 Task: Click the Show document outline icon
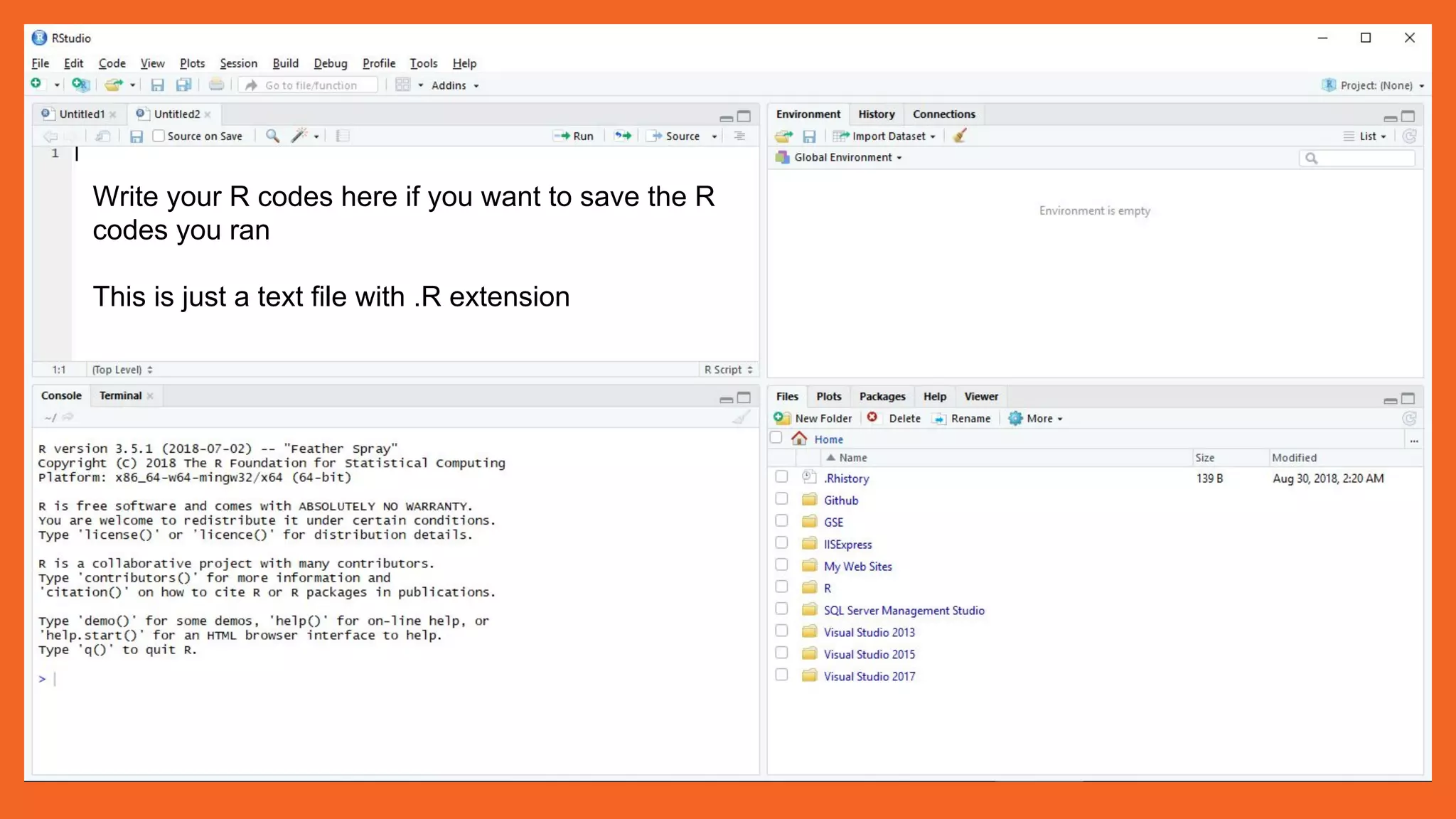(739, 136)
